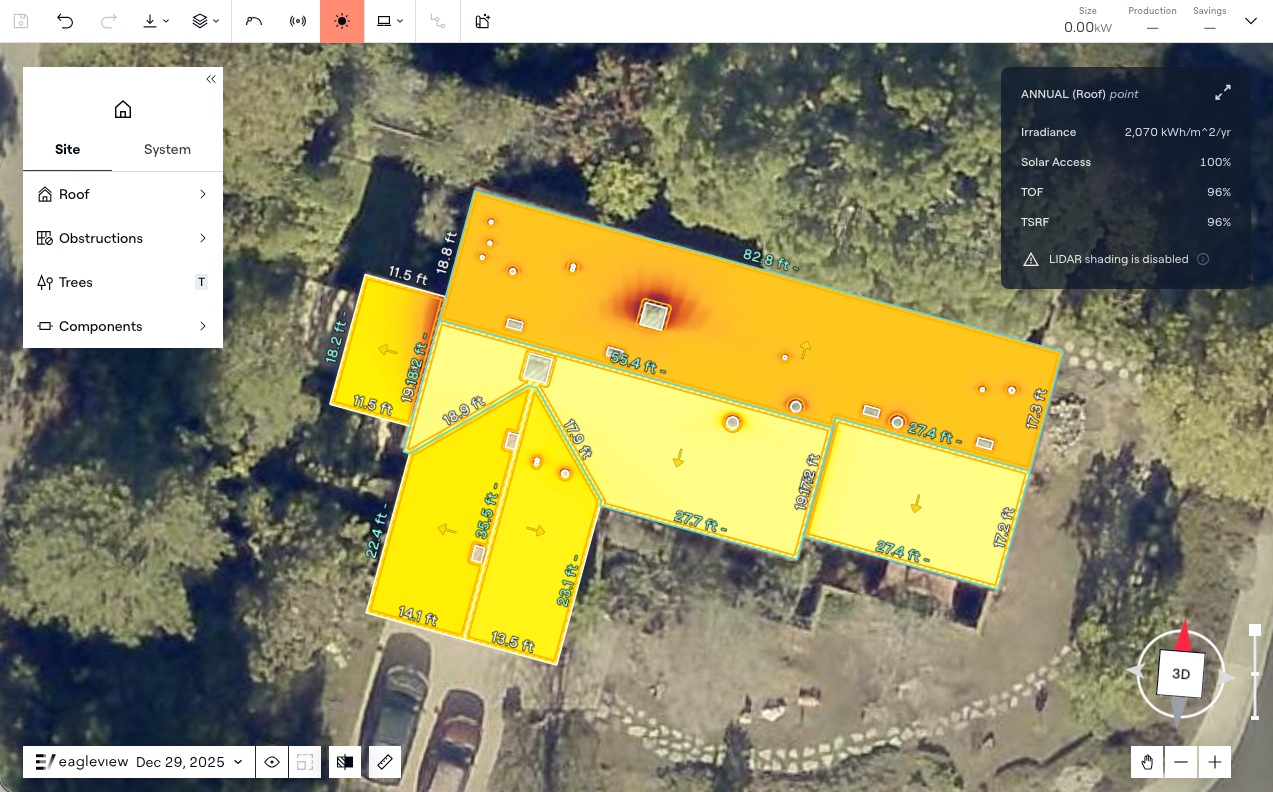Toggle imagery visibility eye icon

272,762
